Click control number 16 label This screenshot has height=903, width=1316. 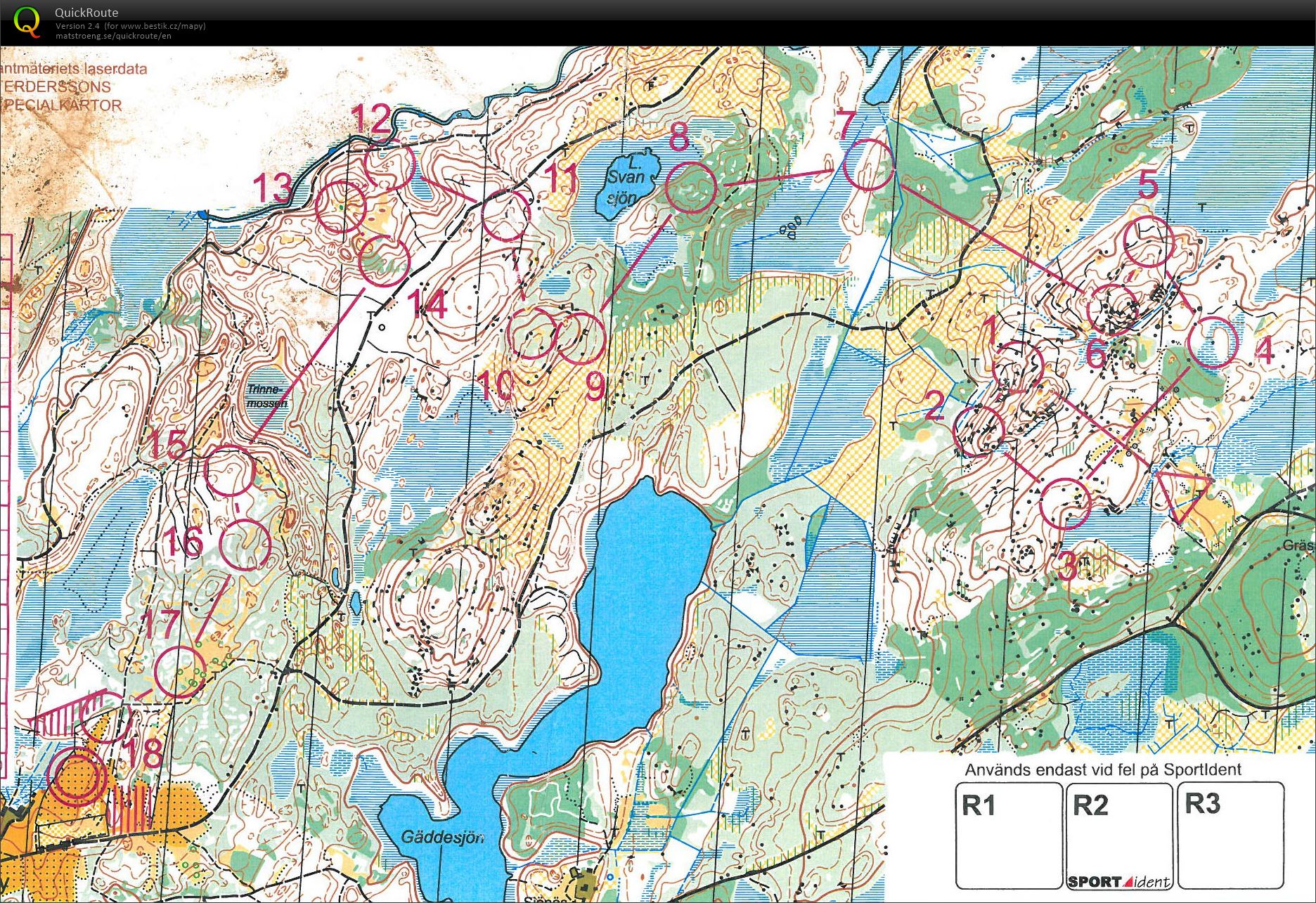184,542
